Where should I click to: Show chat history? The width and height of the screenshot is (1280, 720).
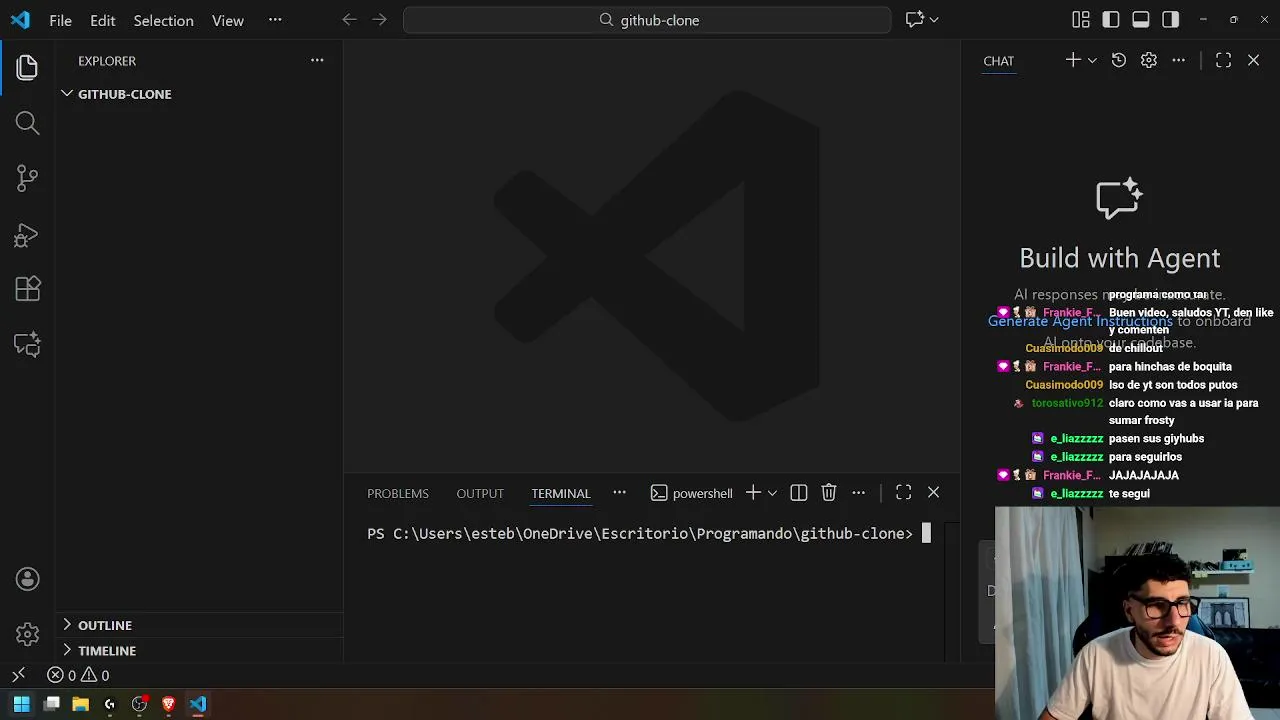point(1119,60)
